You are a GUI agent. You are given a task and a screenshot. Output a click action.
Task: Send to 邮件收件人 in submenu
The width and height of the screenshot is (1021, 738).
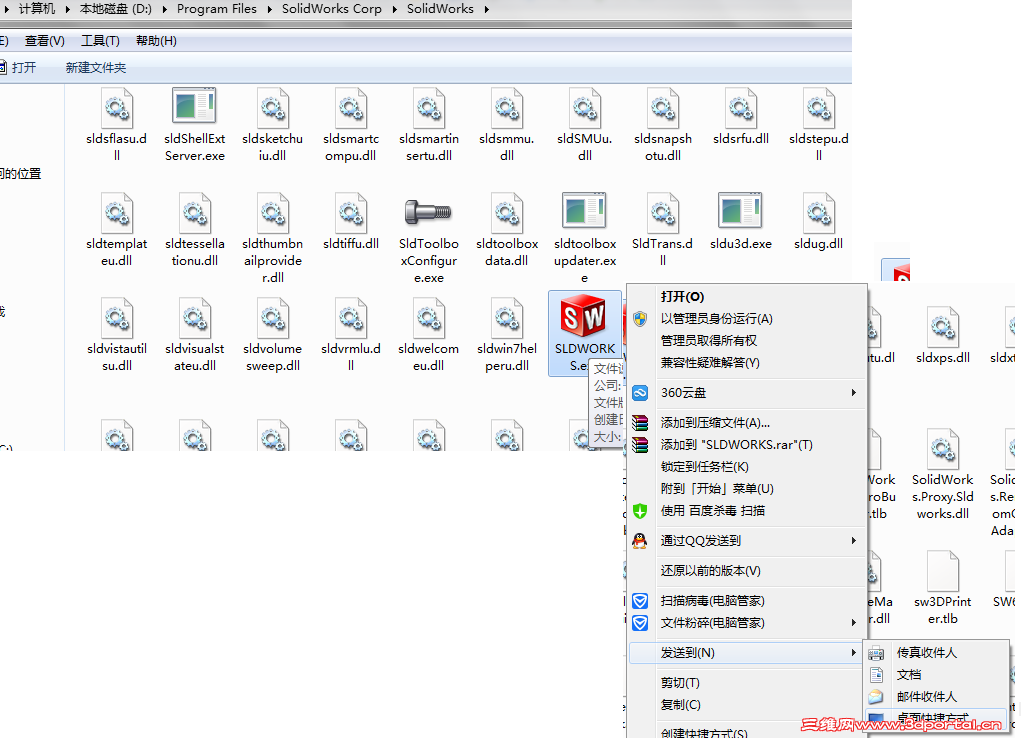pos(936,697)
